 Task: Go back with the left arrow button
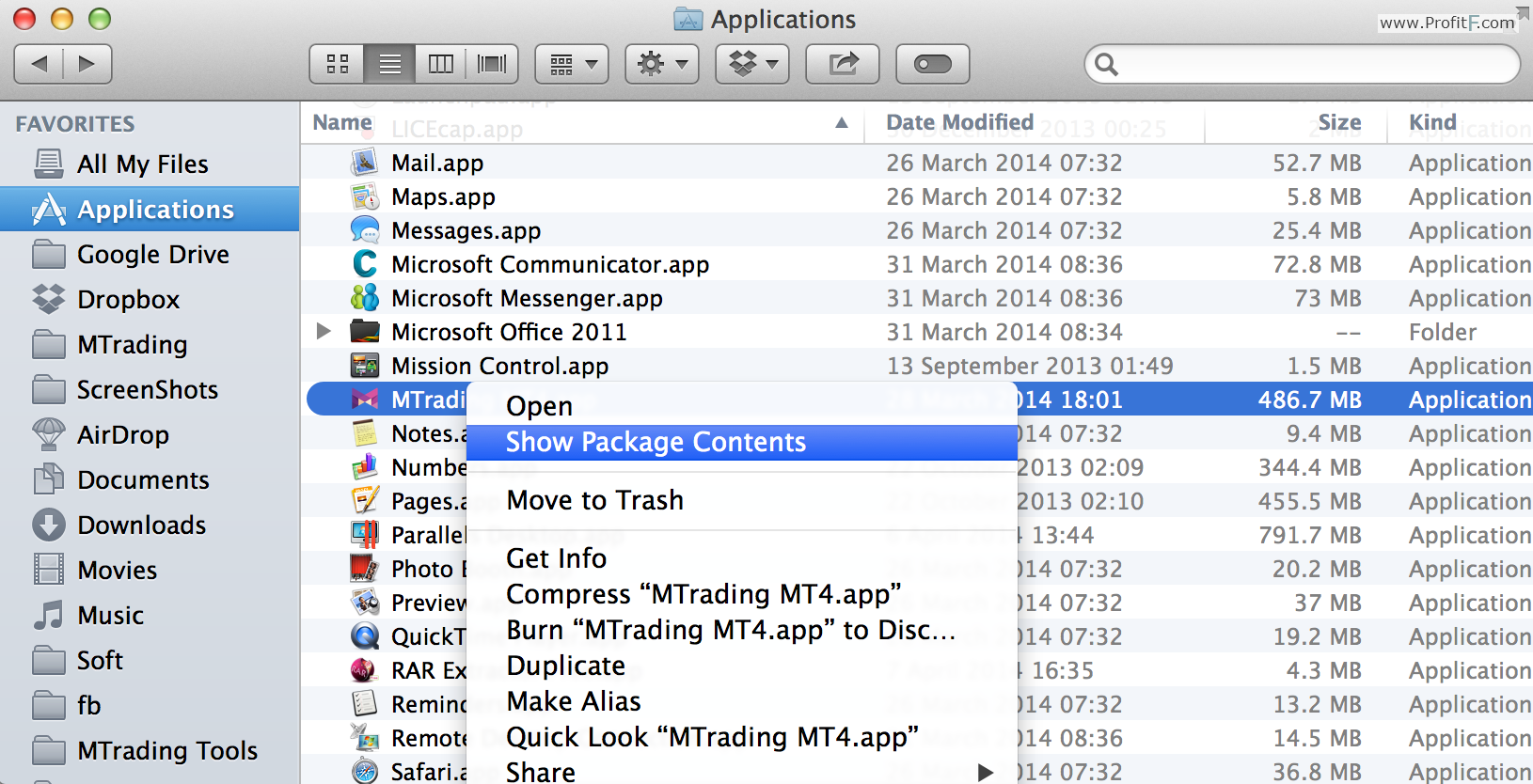click(x=39, y=64)
